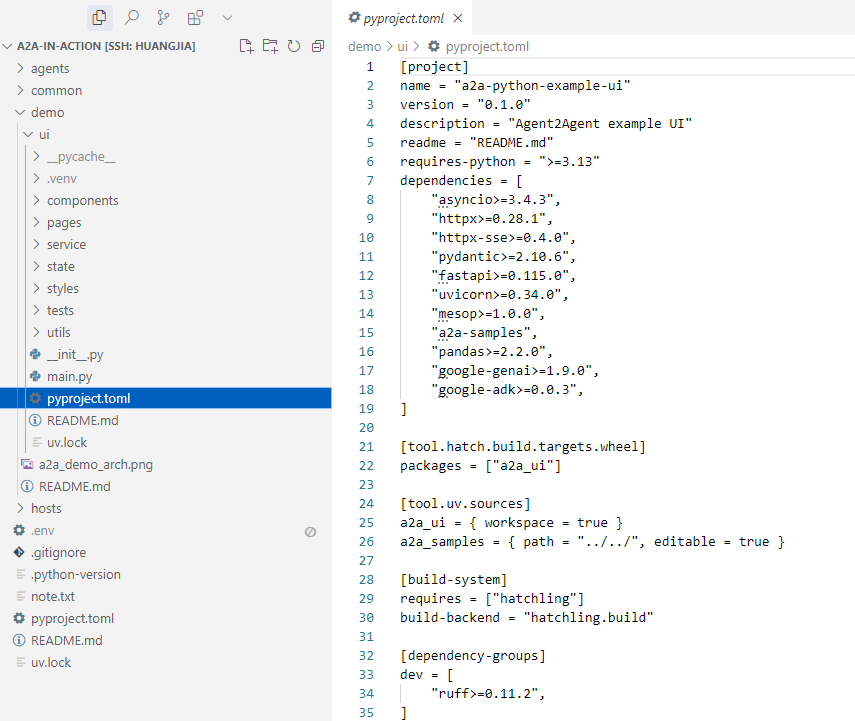Open the .gitignore file
Viewport: 855px width, 721px height.
click(58, 552)
